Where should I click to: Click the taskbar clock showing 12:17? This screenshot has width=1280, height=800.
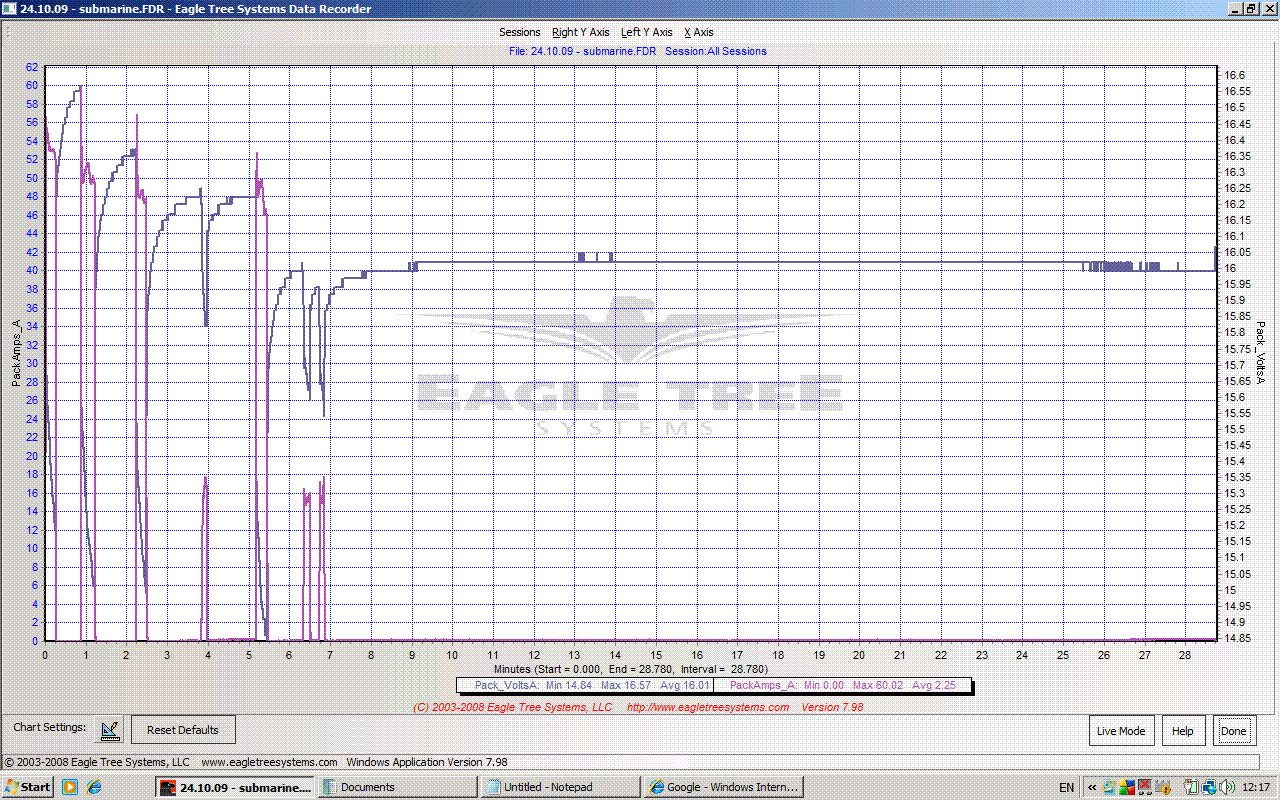click(x=1256, y=787)
